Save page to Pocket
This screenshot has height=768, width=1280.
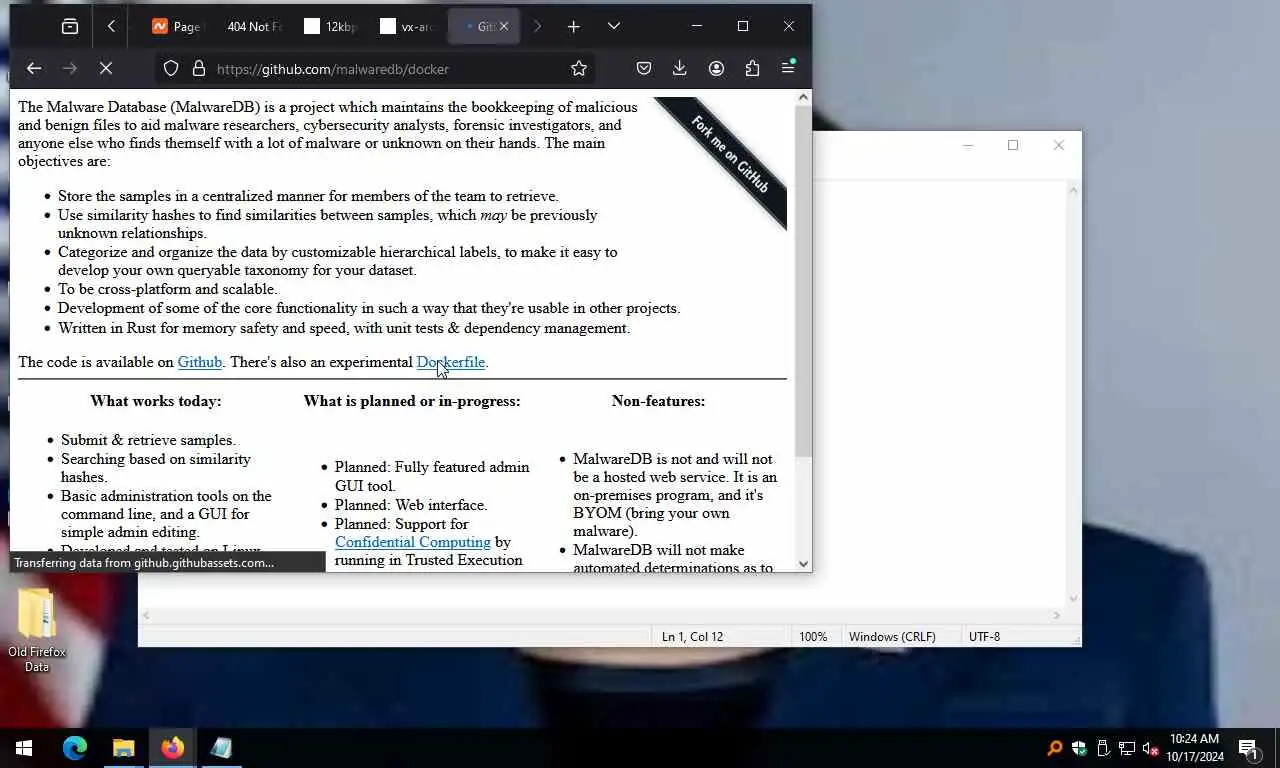click(x=644, y=68)
